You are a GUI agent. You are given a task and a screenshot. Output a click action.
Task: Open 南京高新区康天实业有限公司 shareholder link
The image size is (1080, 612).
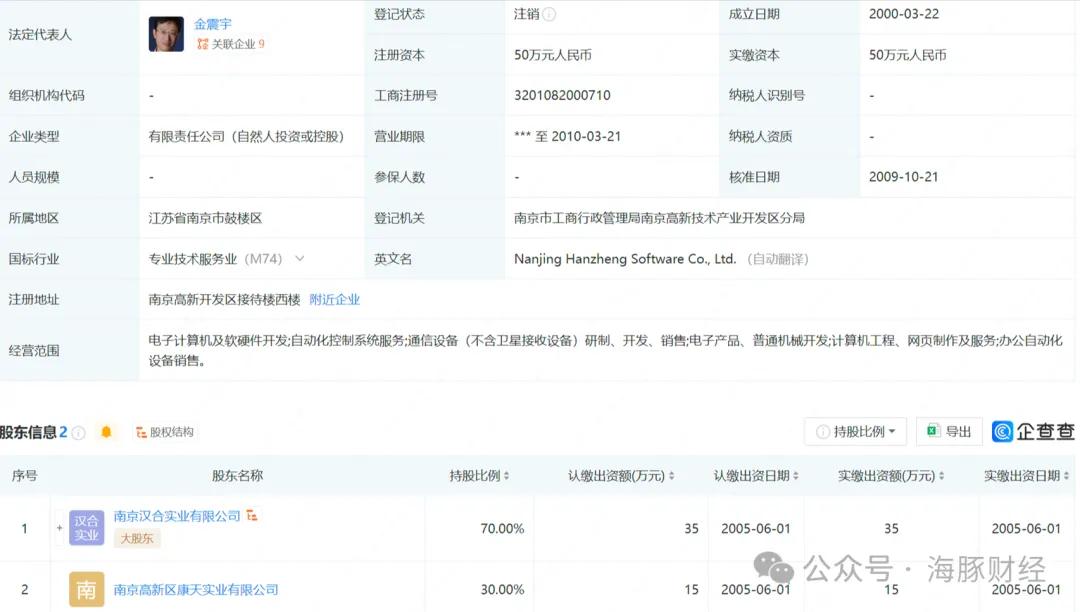click(196, 589)
